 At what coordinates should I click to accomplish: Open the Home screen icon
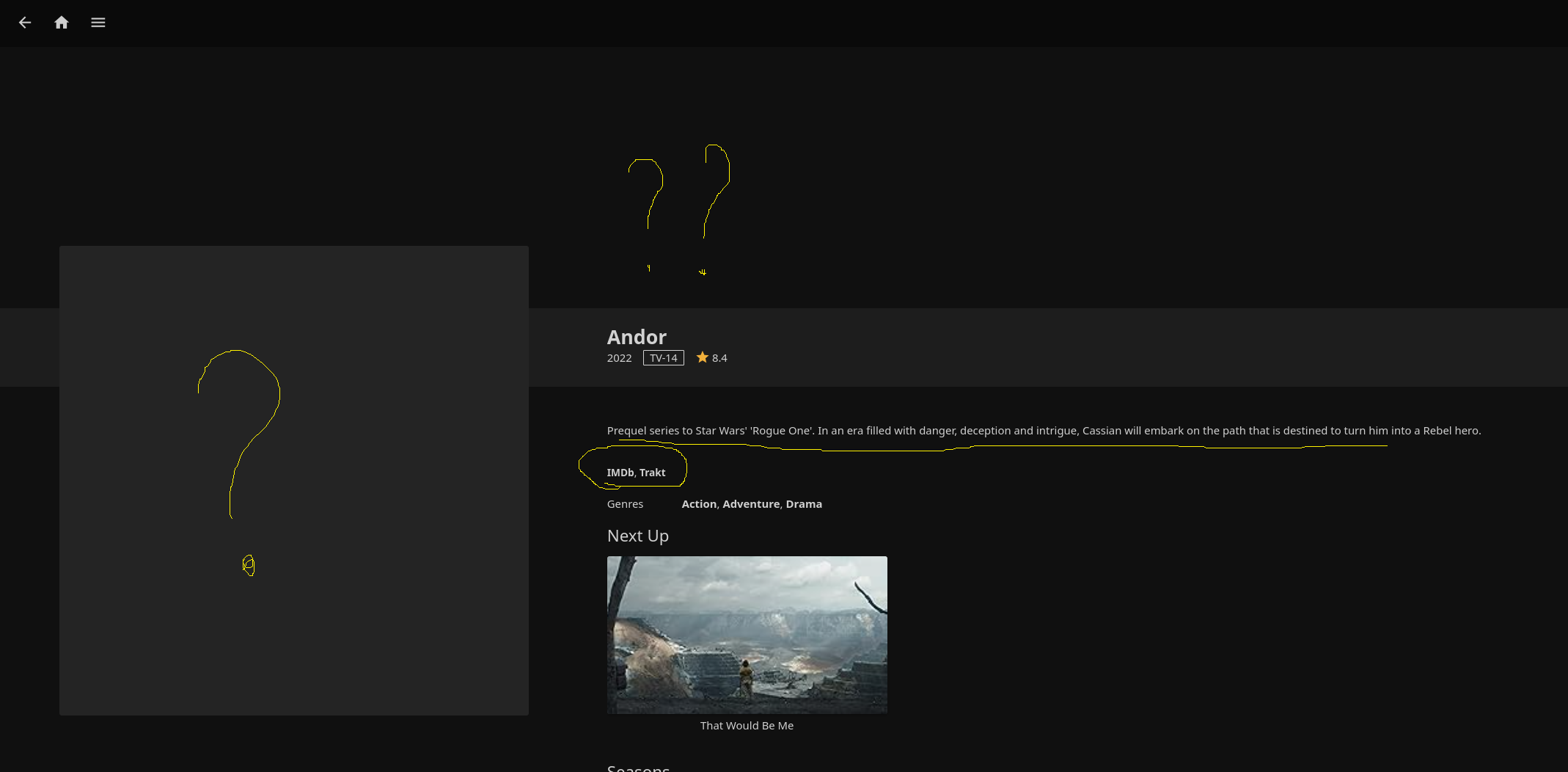[62, 23]
